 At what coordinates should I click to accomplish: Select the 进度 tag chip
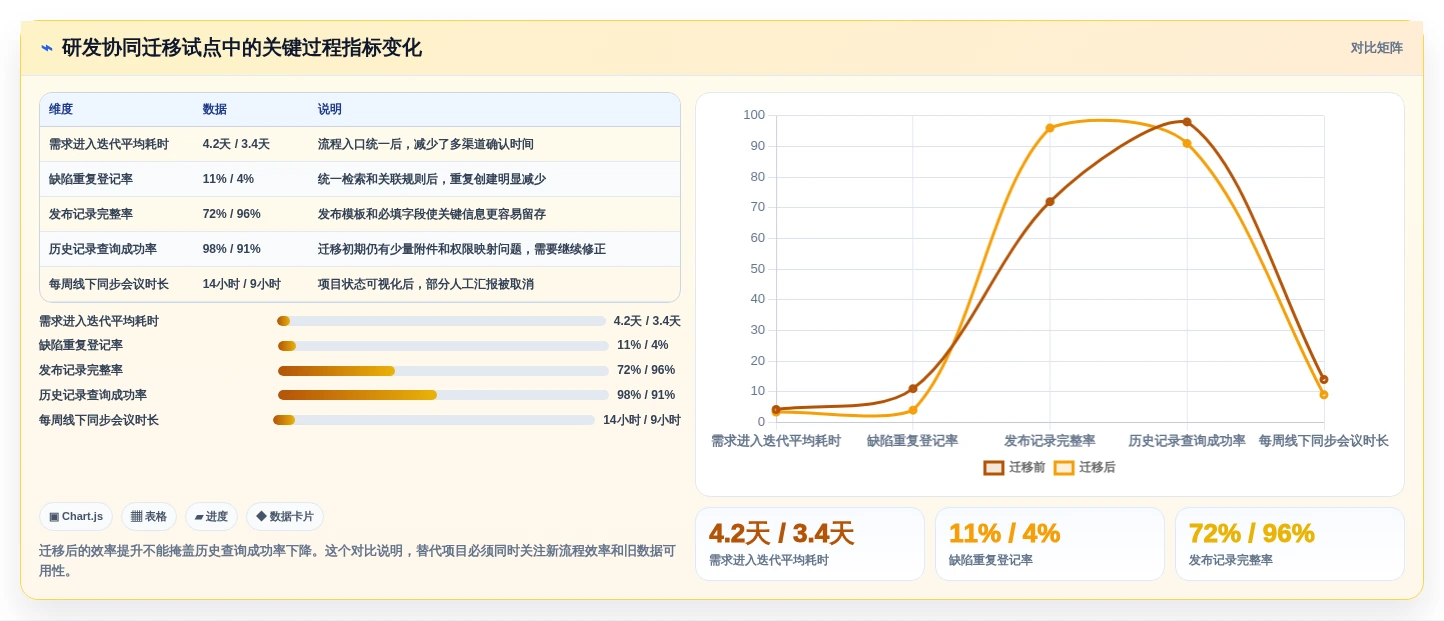coord(211,517)
